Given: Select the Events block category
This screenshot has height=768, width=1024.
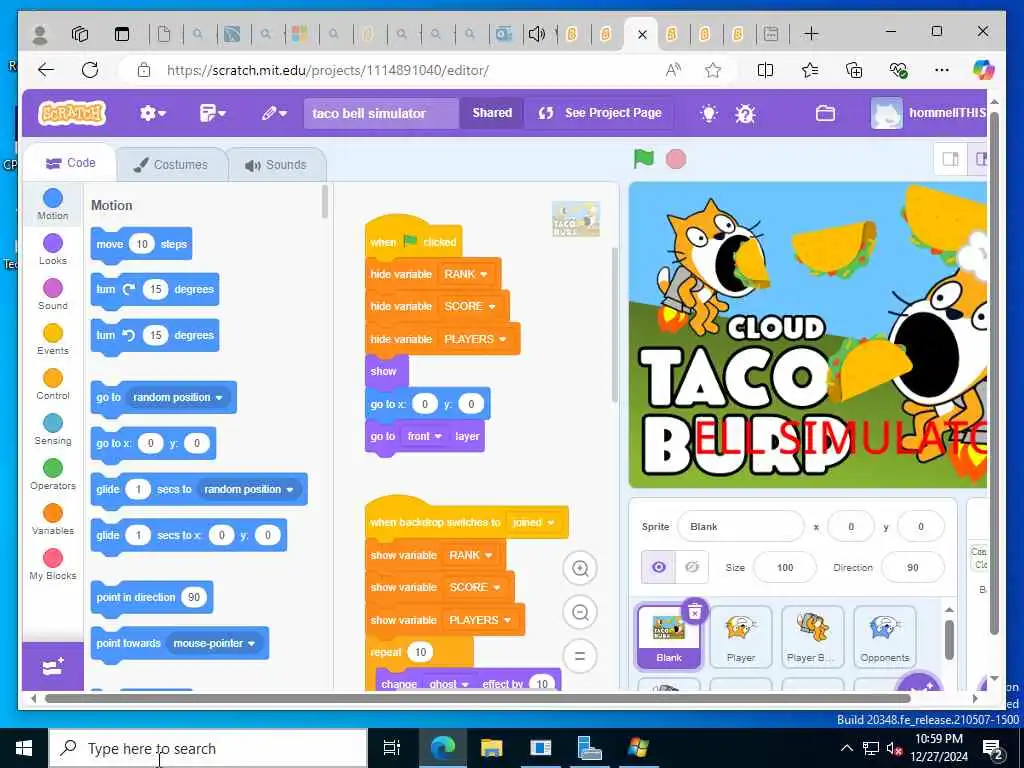Looking at the screenshot, I should [x=53, y=340].
